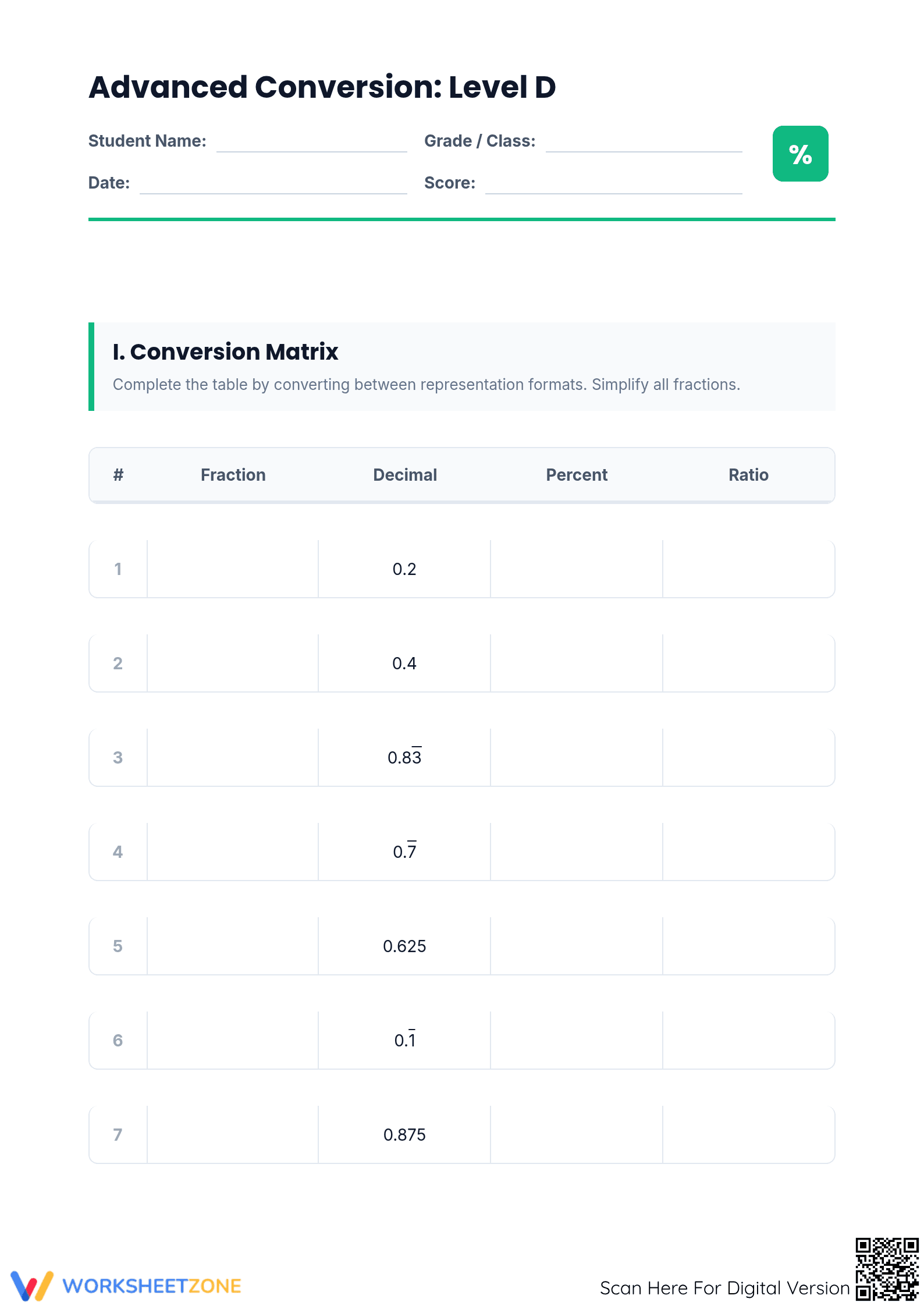Click the Scan Here For Digital Version text
Image resolution: width=924 pixels, height=1306 pixels.
[725, 1288]
